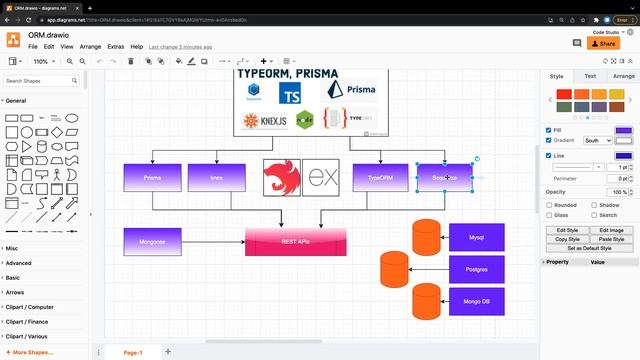Select the diamond shape in General palette

click(57, 132)
